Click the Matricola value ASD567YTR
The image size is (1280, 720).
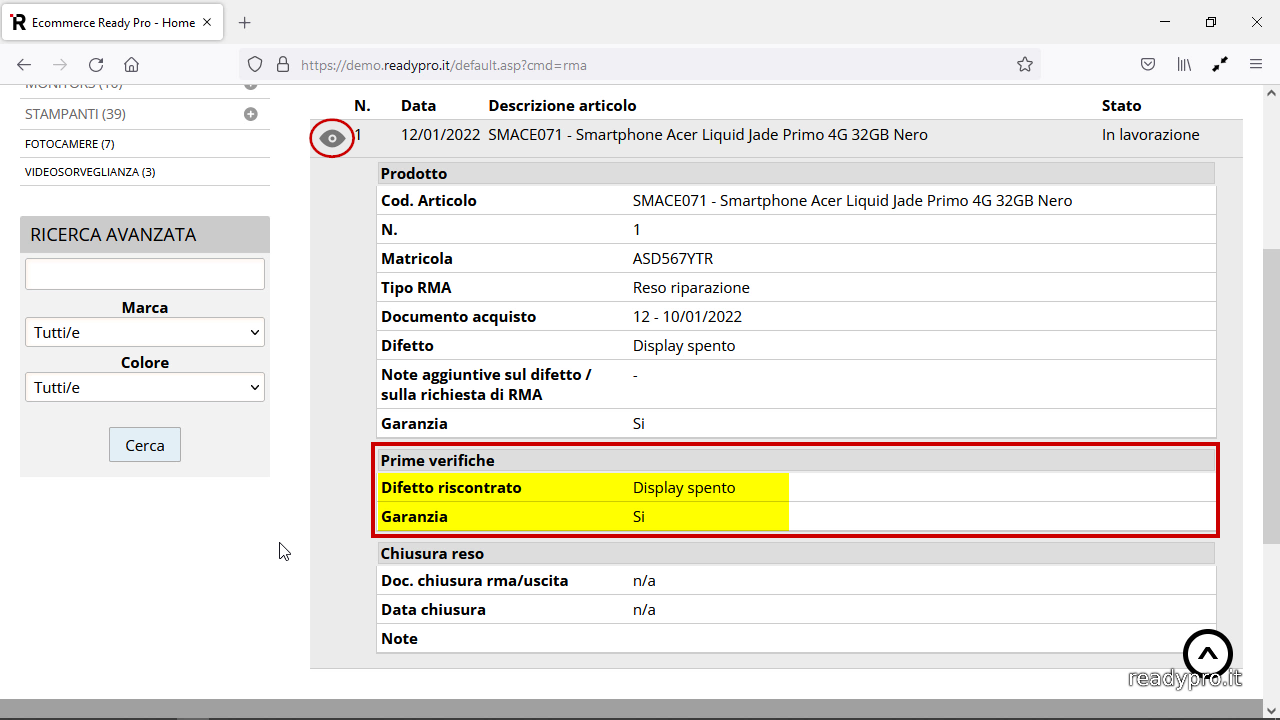tap(673, 258)
